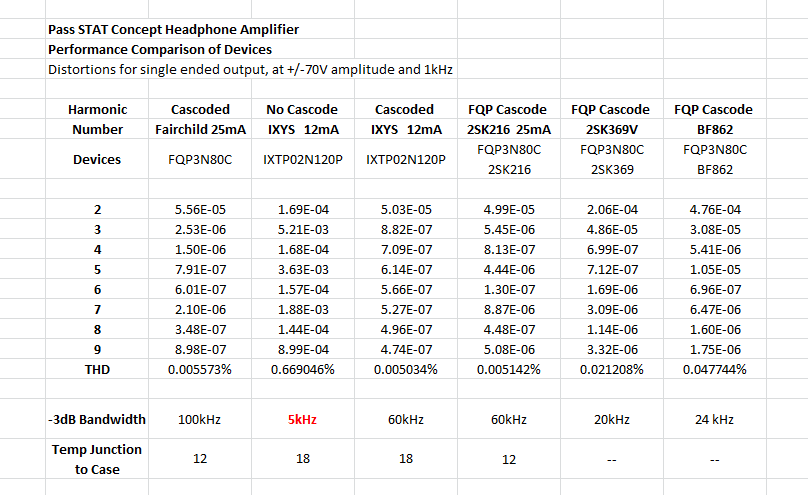Image resolution: width=808 pixels, height=495 pixels.
Task: Select the 'Fairchild 25mA' header cell
Action: pyautogui.click(x=200, y=129)
